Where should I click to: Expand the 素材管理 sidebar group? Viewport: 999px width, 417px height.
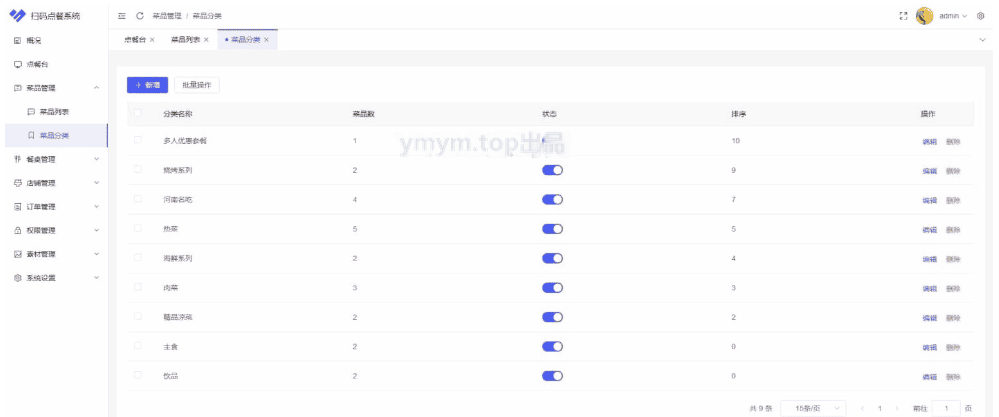click(x=96, y=254)
